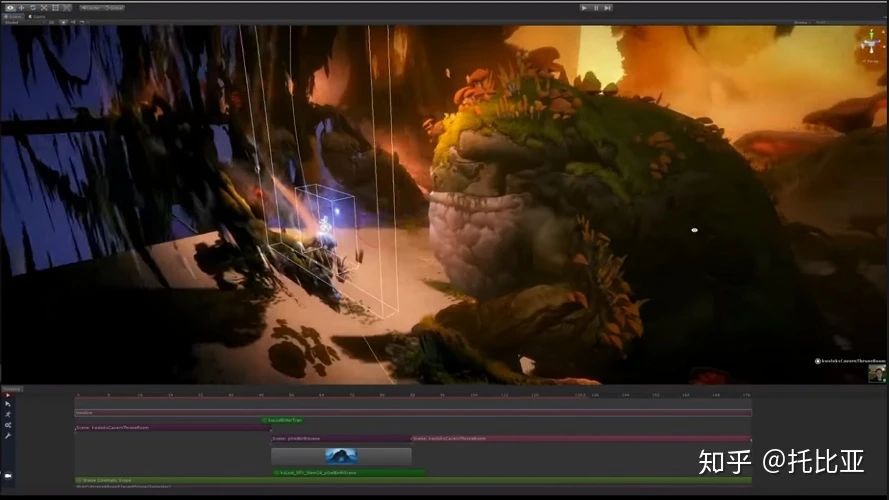Toggle scene lighting button
889x500 pixels.
pyautogui.click(x=63, y=22)
